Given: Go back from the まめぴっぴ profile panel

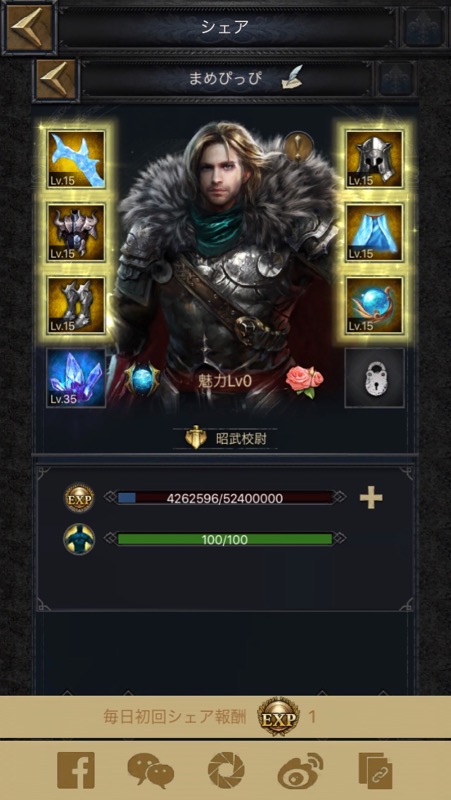Looking at the screenshot, I should (57, 80).
